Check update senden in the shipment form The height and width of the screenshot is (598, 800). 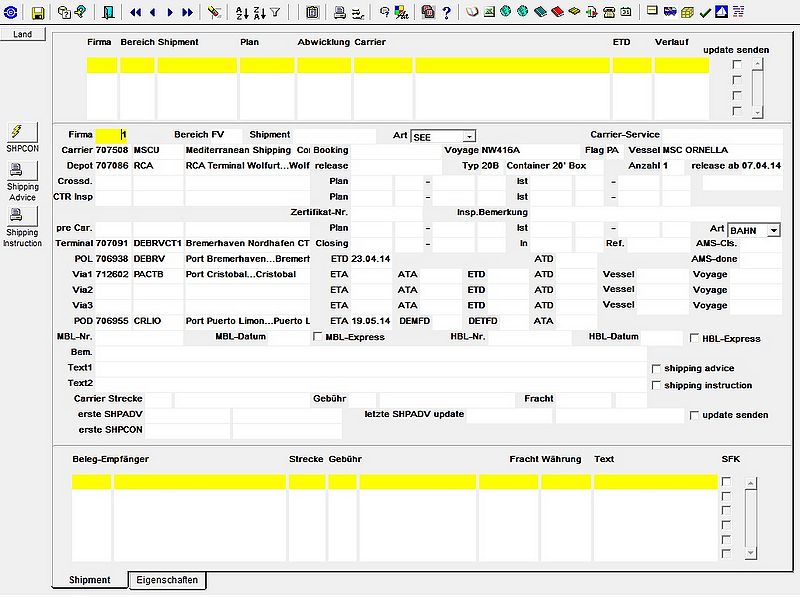click(694, 415)
